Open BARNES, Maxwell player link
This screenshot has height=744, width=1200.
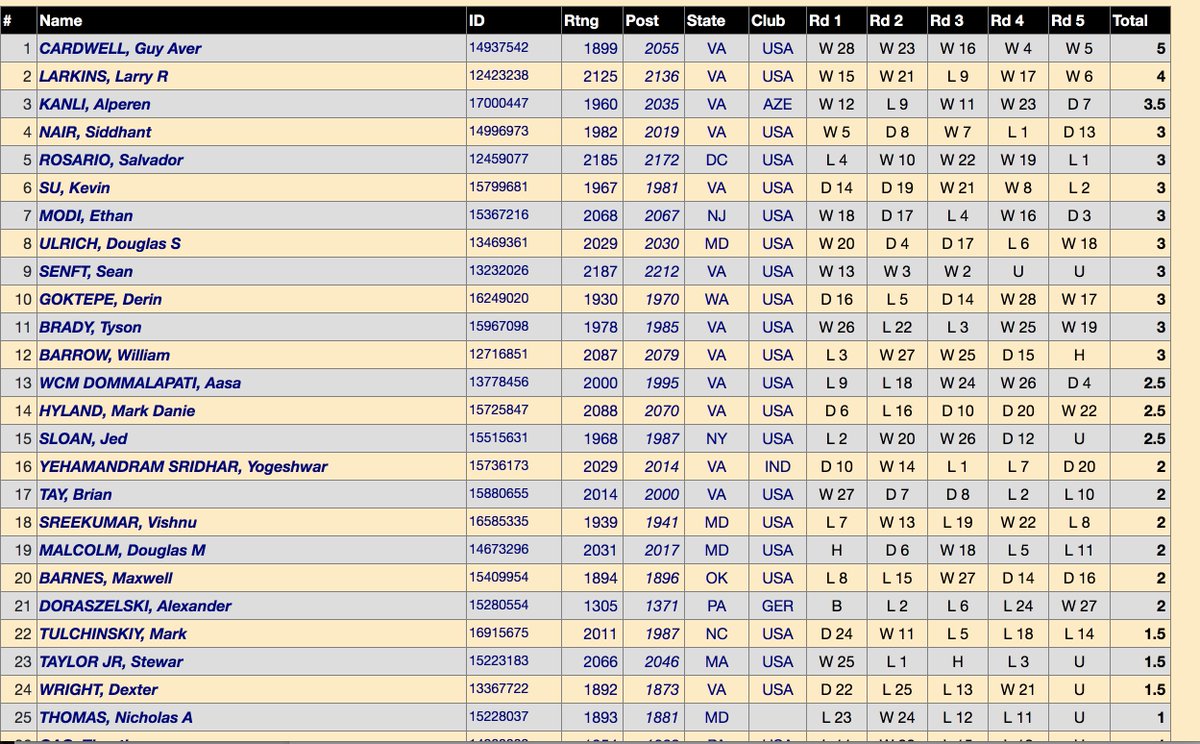click(x=102, y=577)
